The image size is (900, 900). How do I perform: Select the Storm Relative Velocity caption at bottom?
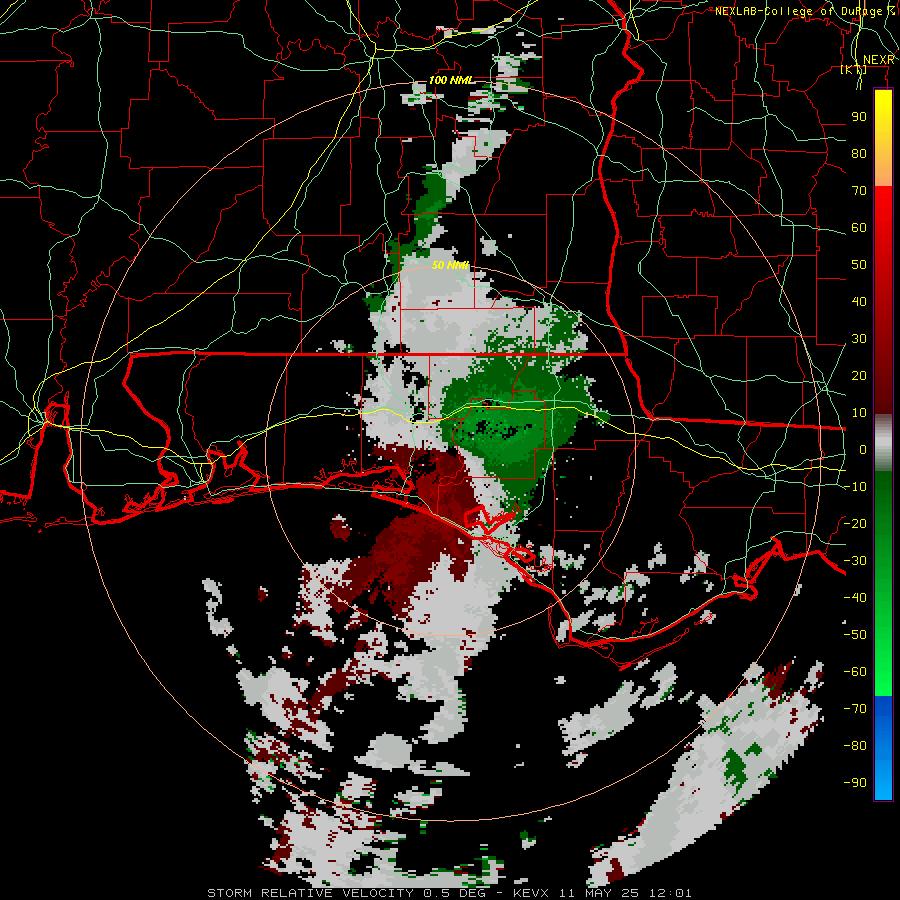click(449, 893)
